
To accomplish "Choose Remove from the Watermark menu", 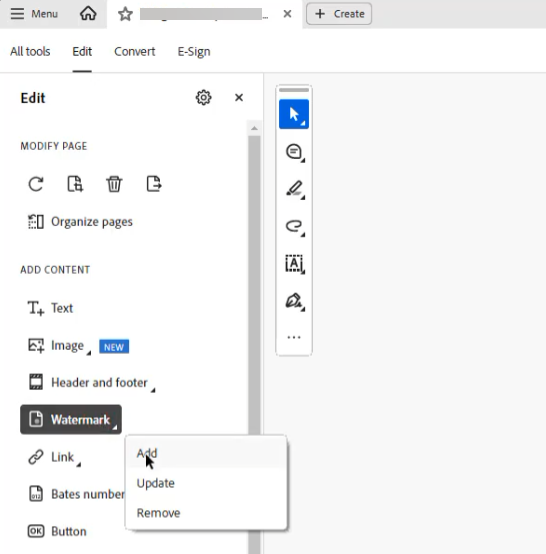I will coord(206,513).
